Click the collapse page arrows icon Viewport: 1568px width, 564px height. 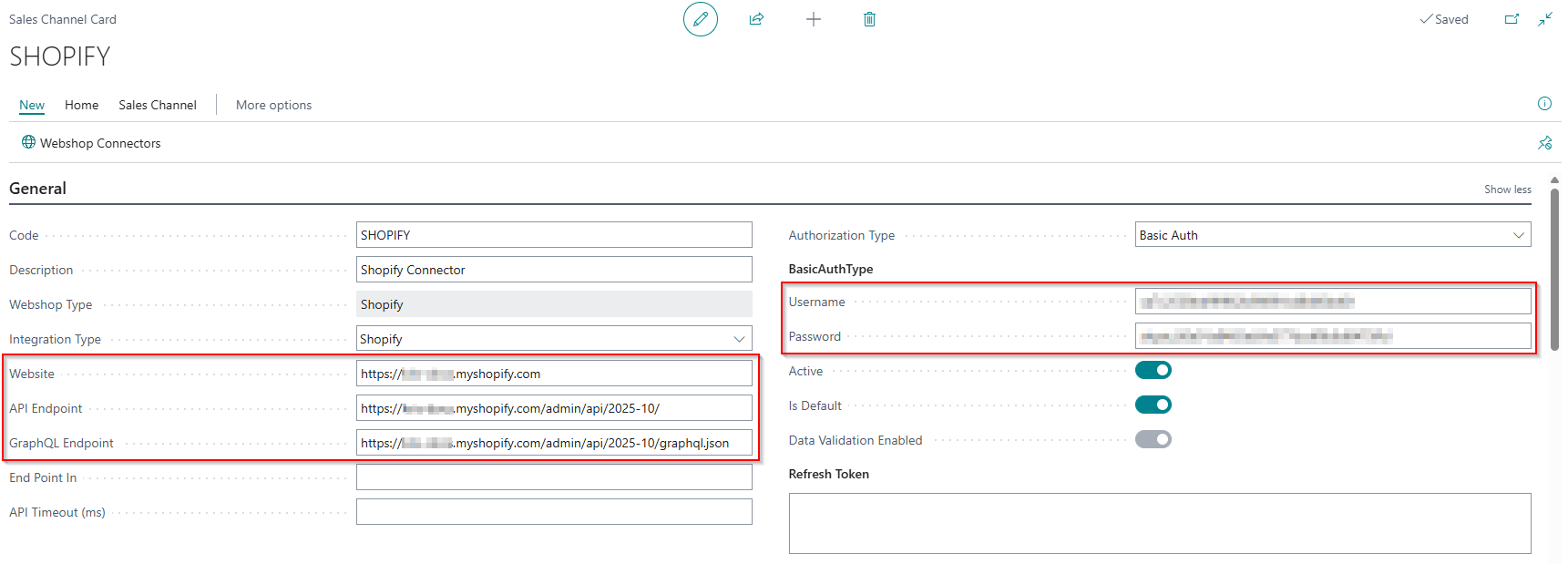(x=1545, y=19)
